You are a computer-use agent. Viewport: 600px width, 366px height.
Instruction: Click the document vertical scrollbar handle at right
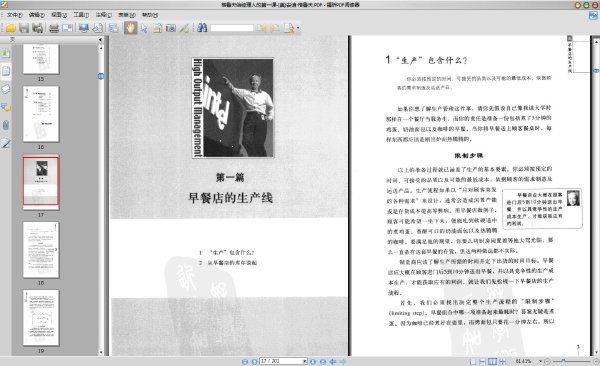pos(596,71)
